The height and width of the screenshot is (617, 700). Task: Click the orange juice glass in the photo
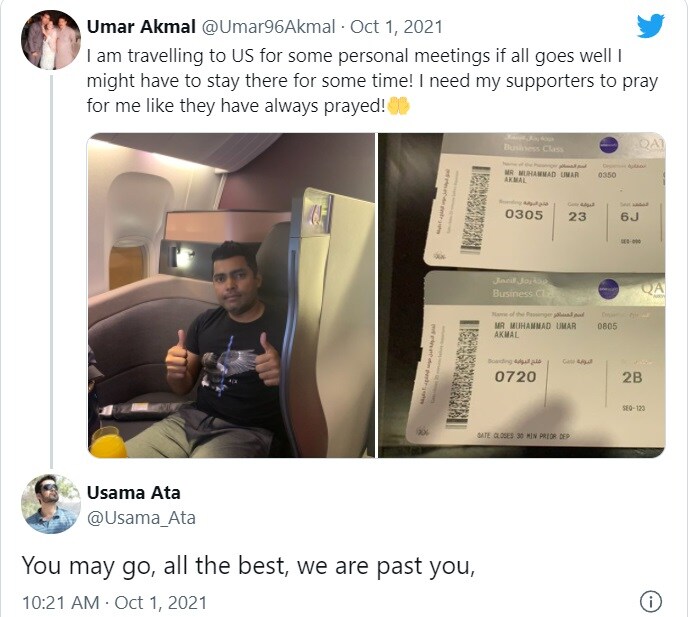click(x=108, y=442)
